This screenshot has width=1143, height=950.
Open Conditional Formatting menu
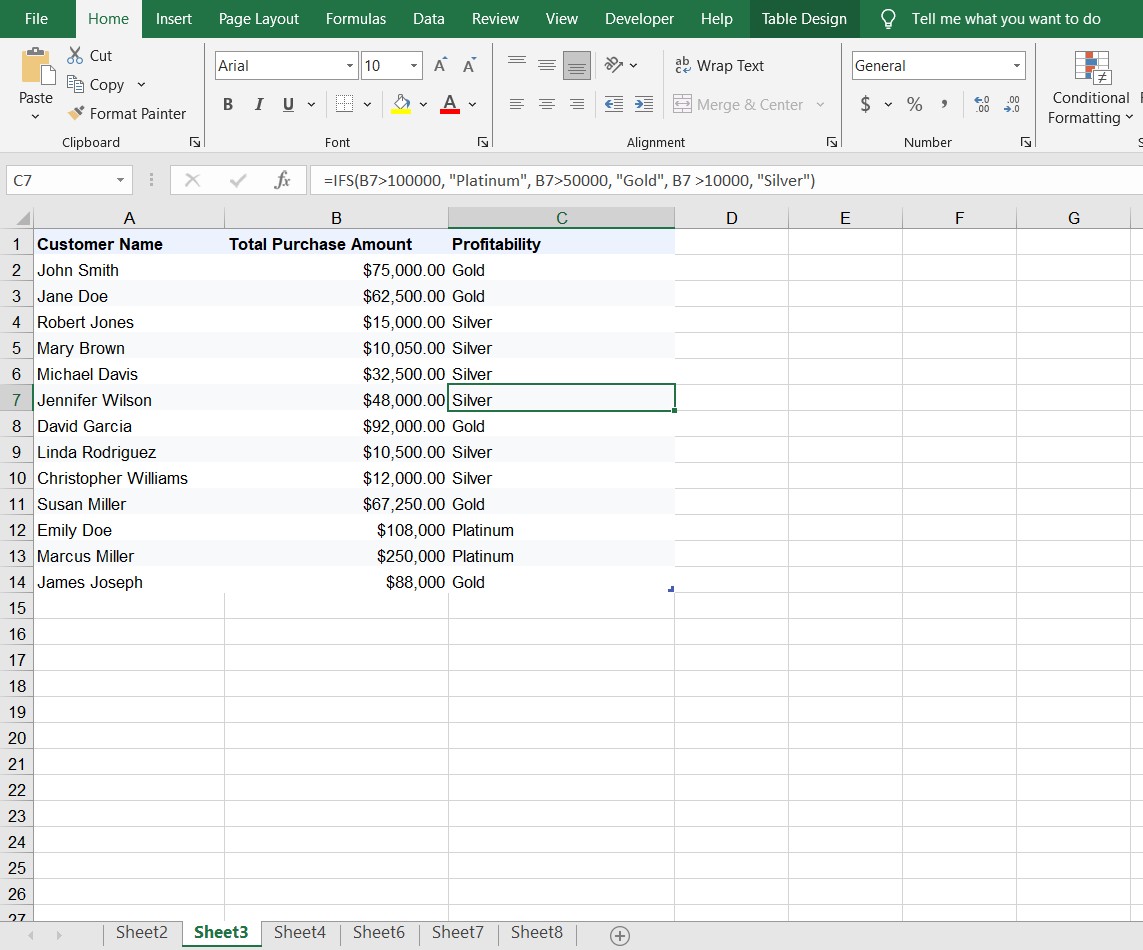pos(1091,87)
